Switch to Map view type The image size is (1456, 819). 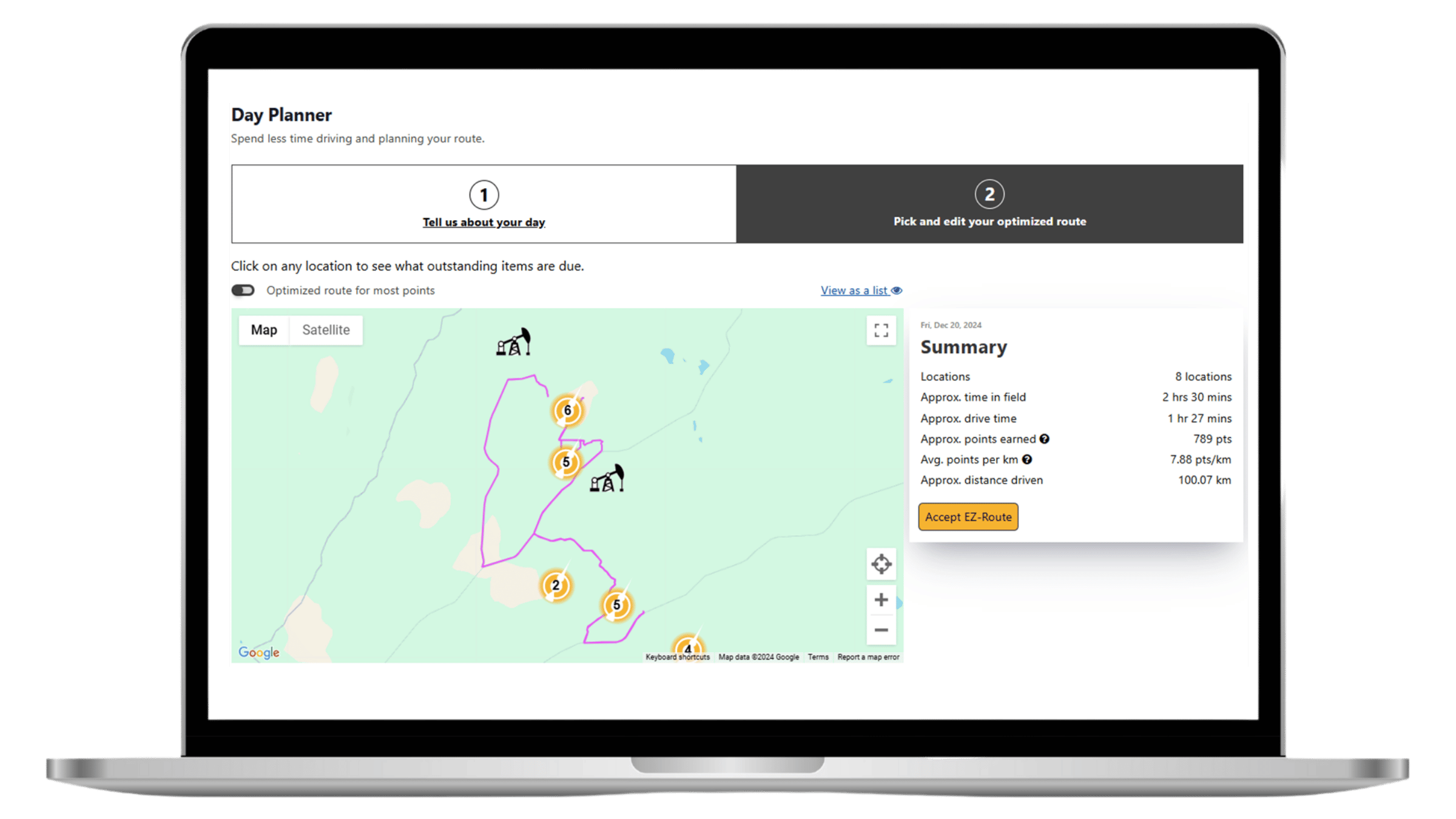[264, 330]
